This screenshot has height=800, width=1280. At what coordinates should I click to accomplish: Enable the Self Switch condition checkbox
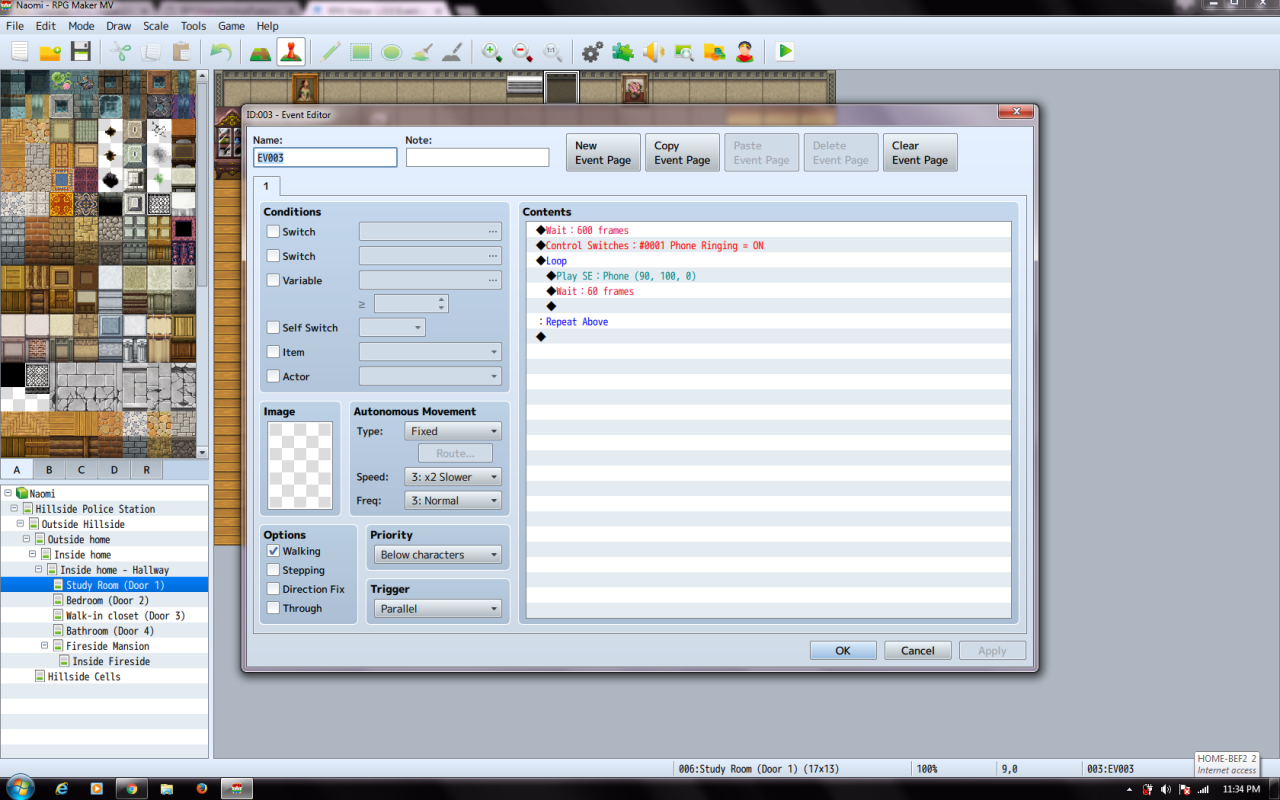pyautogui.click(x=273, y=328)
